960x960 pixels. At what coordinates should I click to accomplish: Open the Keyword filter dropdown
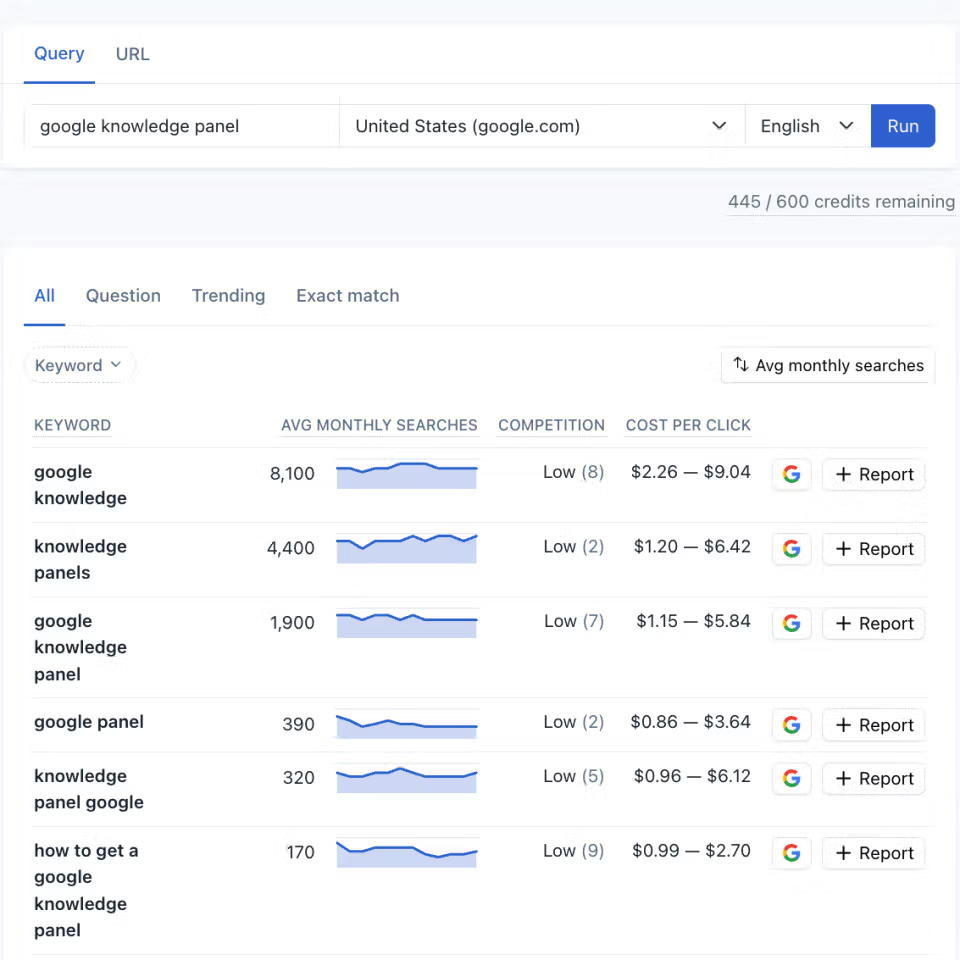pyautogui.click(x=78, y=365)
